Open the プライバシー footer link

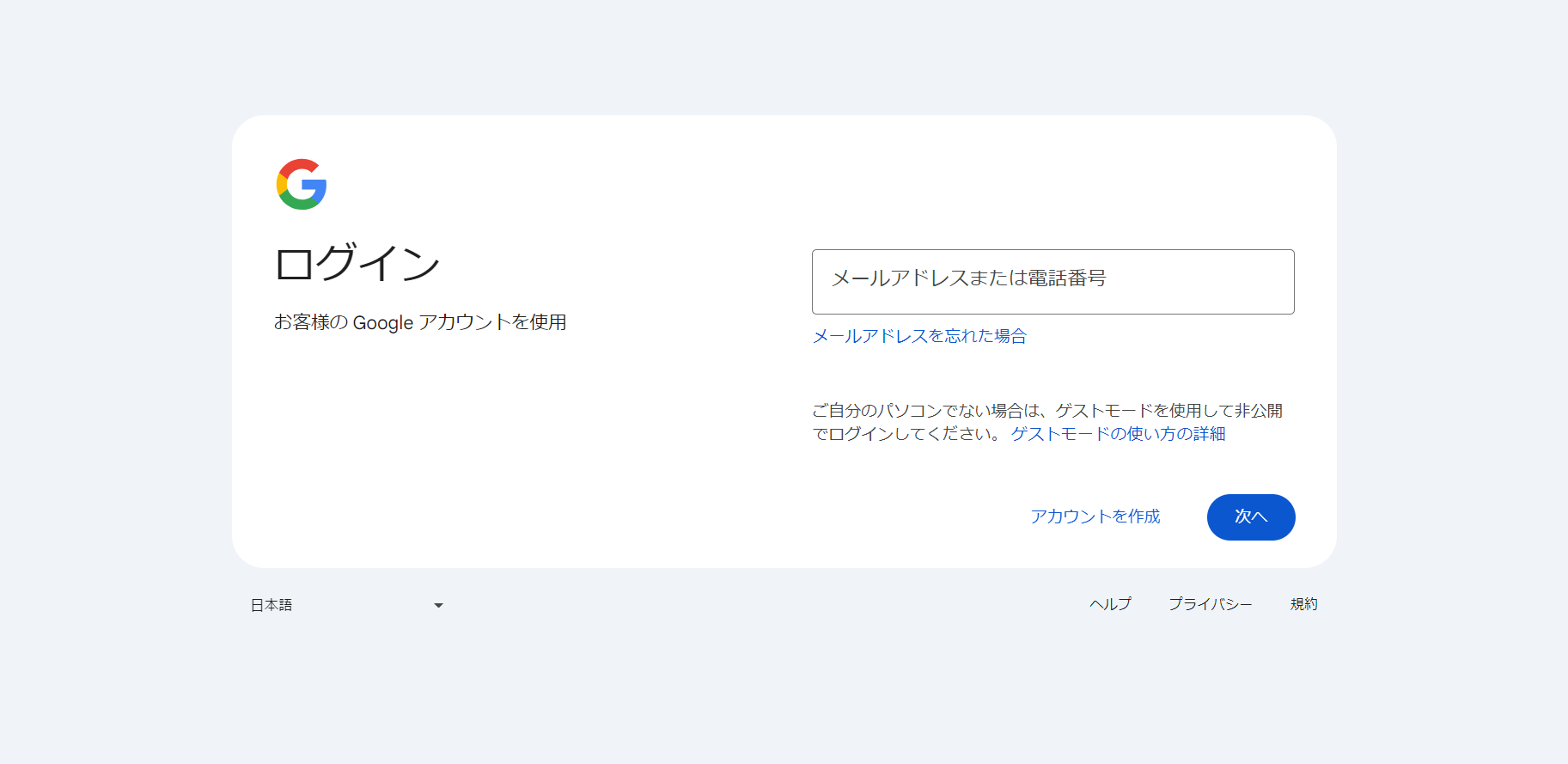(1210, 604)
